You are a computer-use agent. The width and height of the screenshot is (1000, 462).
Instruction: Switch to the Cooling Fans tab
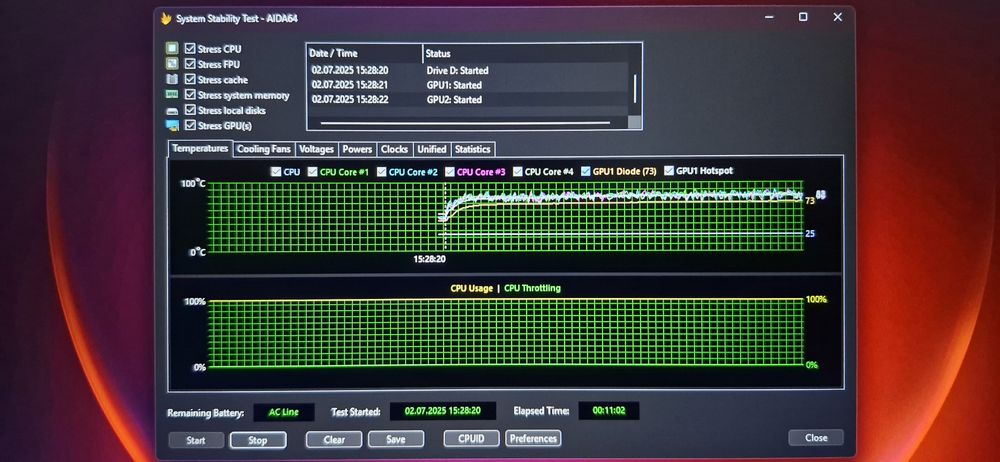[264, 149]
